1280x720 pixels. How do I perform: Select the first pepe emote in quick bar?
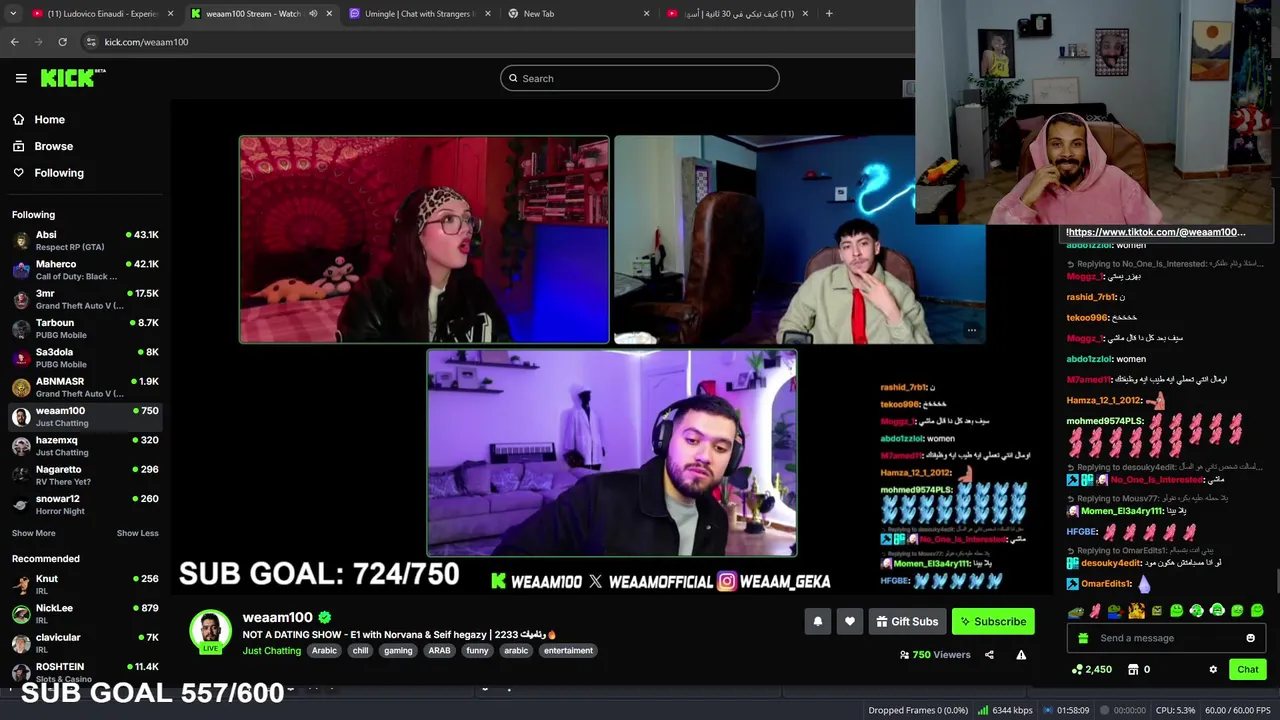pos(1076,610)
